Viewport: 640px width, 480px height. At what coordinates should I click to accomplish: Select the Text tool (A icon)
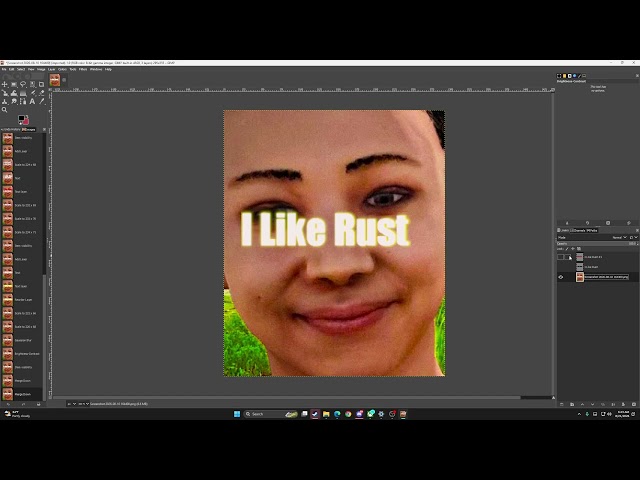pyautogui.click(x=32, y=101)
